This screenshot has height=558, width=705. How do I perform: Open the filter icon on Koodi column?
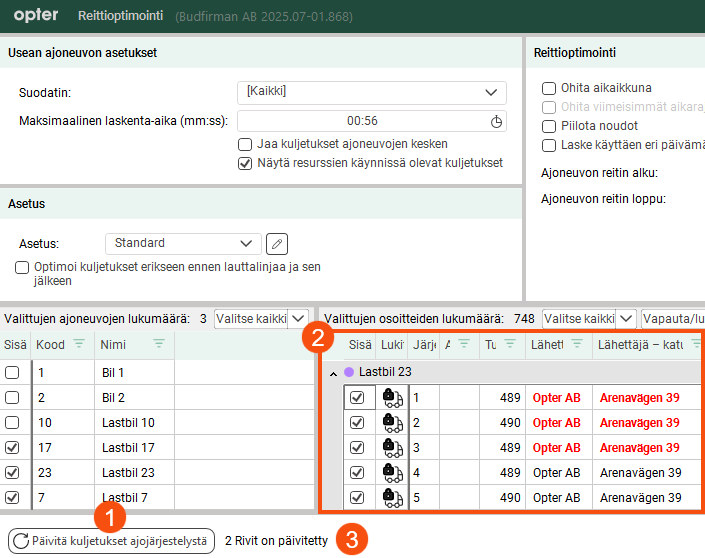tap(80, 344)
